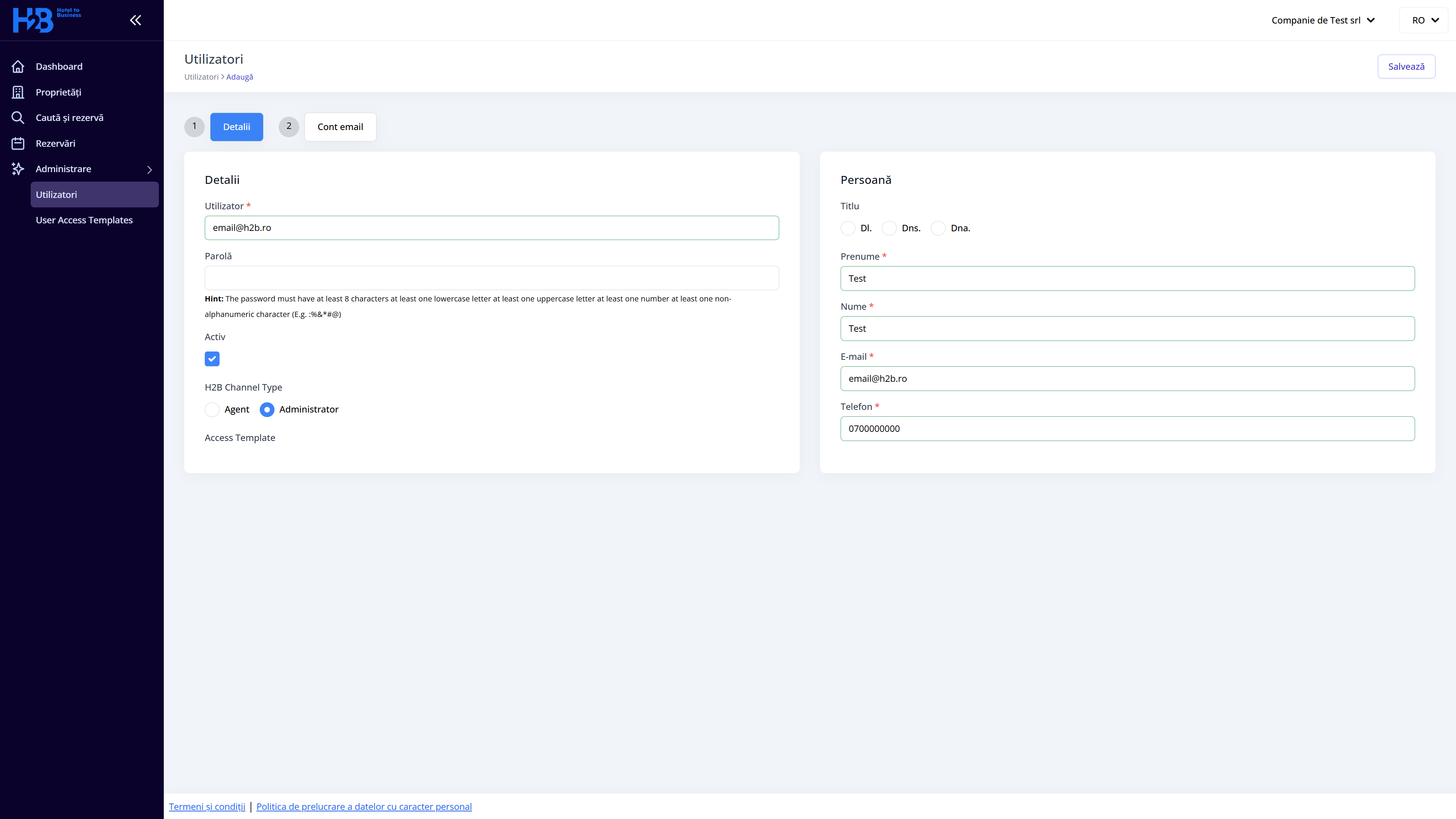Viewport: 1456px width, 819px height.
Task: Click the search magnifier icon
Action: coord(18,118)
